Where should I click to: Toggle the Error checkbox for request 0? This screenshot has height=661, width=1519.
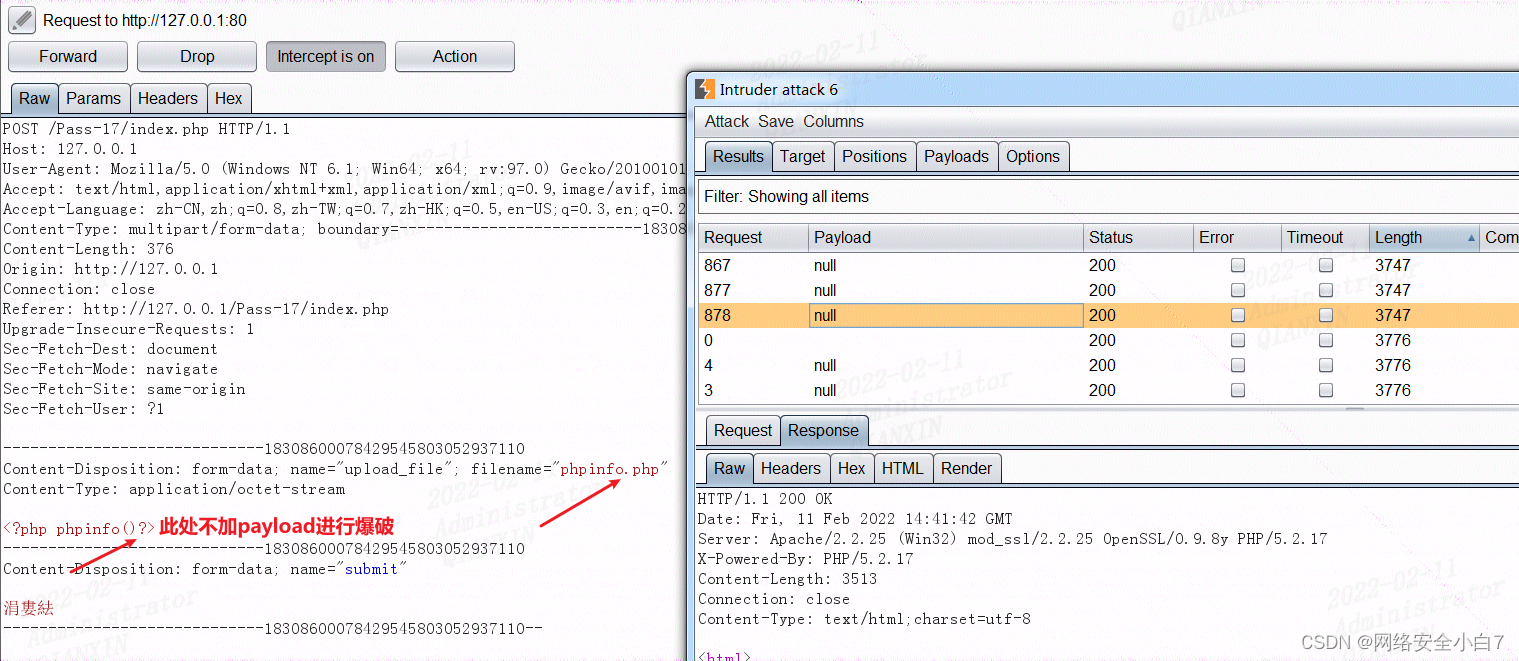1238,340
